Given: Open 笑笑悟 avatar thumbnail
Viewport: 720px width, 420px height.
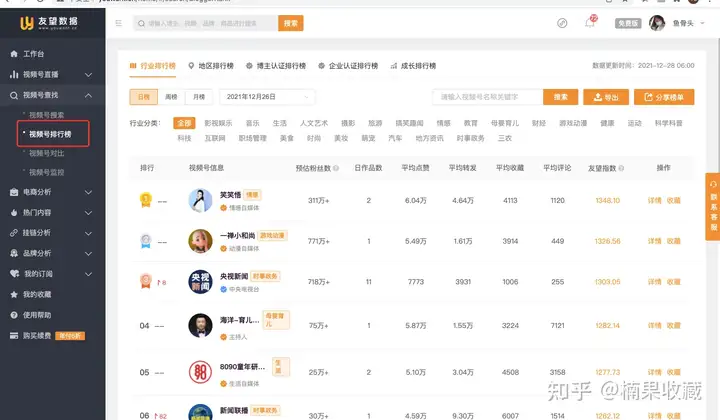Looking at the screenshot, I should pos(201,200).
